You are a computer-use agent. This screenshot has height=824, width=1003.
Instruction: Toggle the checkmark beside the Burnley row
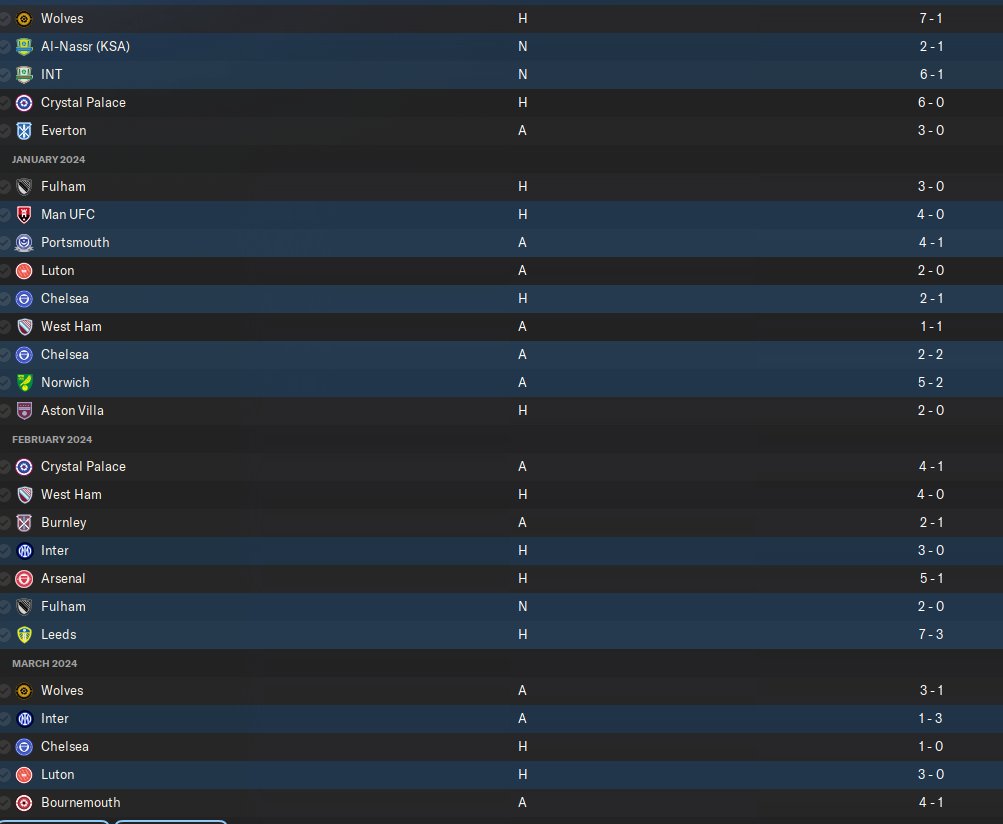[x=5, y=523]
